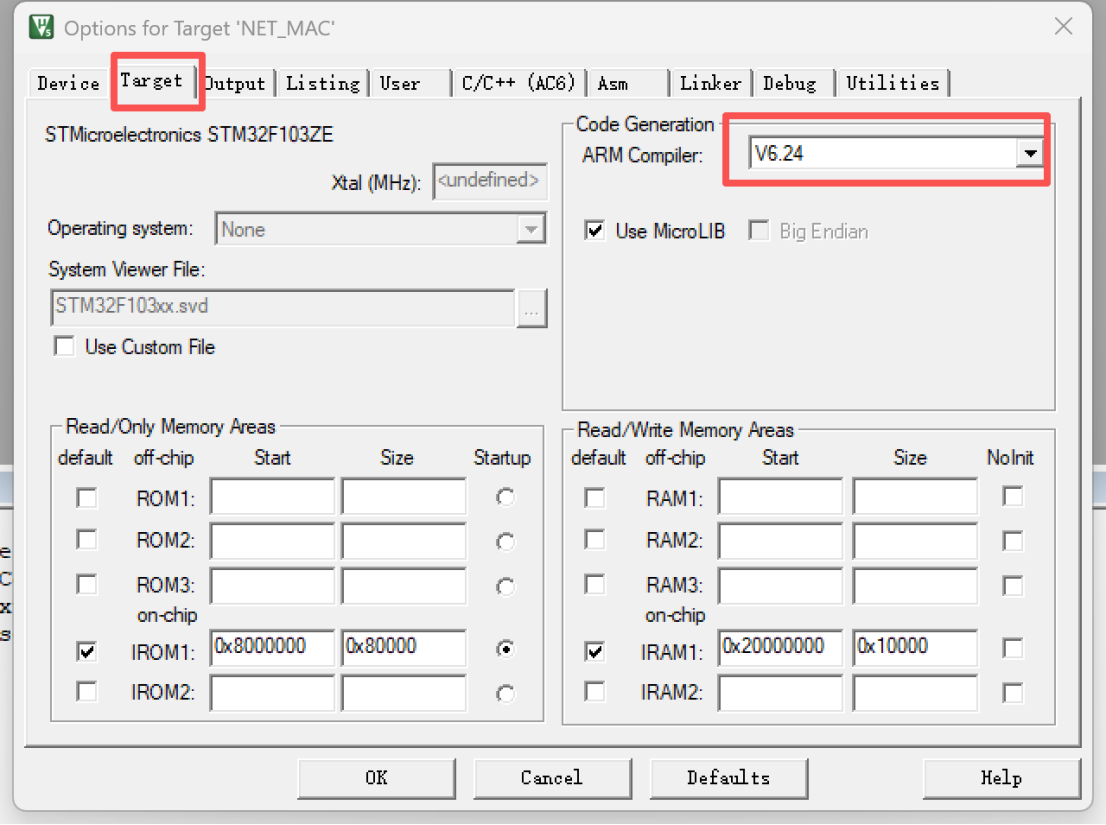Select the ROM1 Startup radio button
Viewport: 1106px width, 825px height.
pyautogui.click(x=505, y=498)
